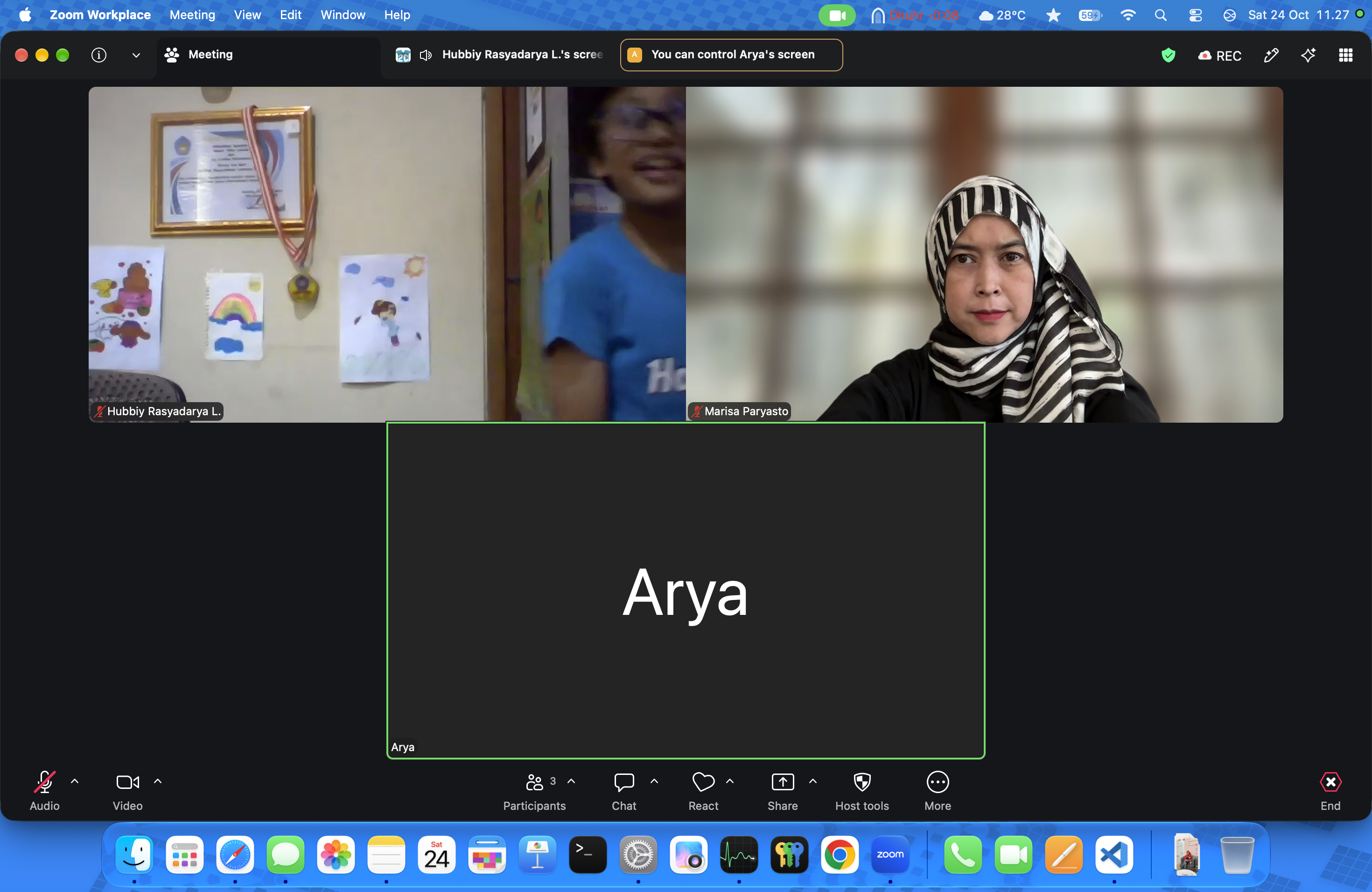Open Zoom app in Dock

click(889, 855)
